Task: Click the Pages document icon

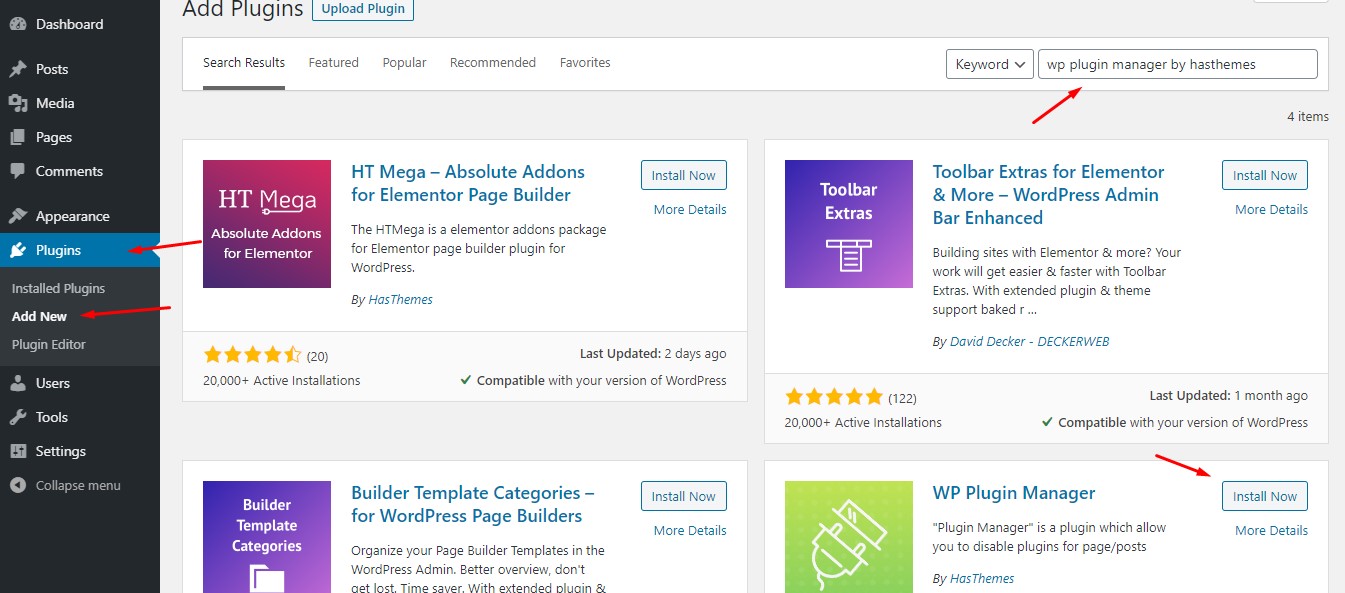Action: point(17,136)
